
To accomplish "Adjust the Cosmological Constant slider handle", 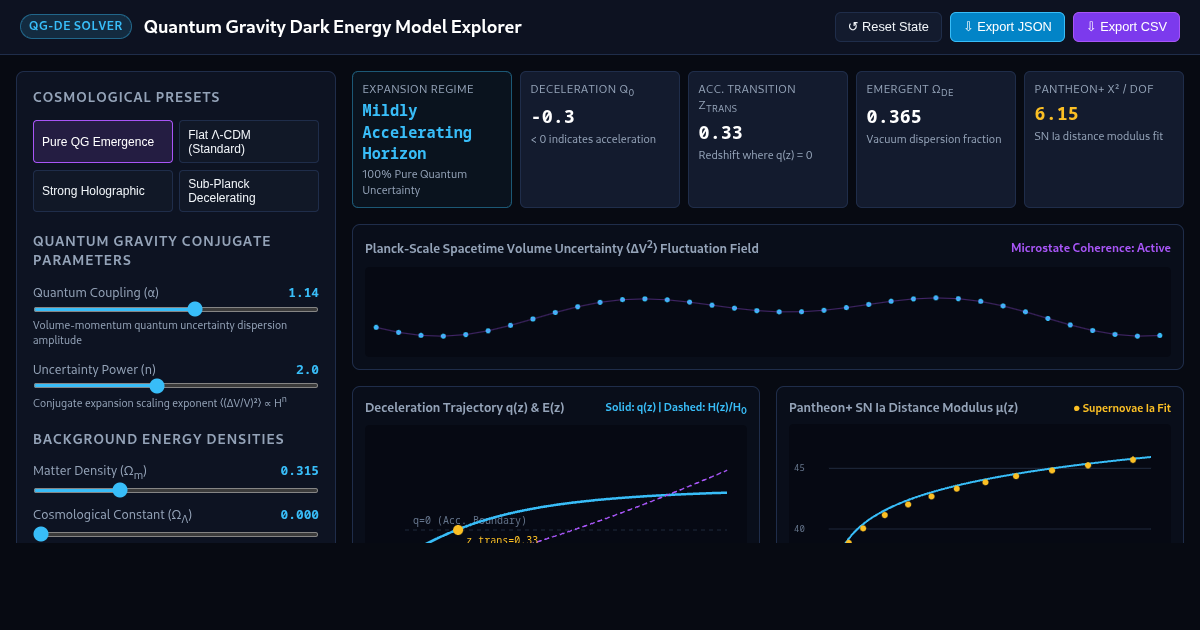I will coord(41,534).
